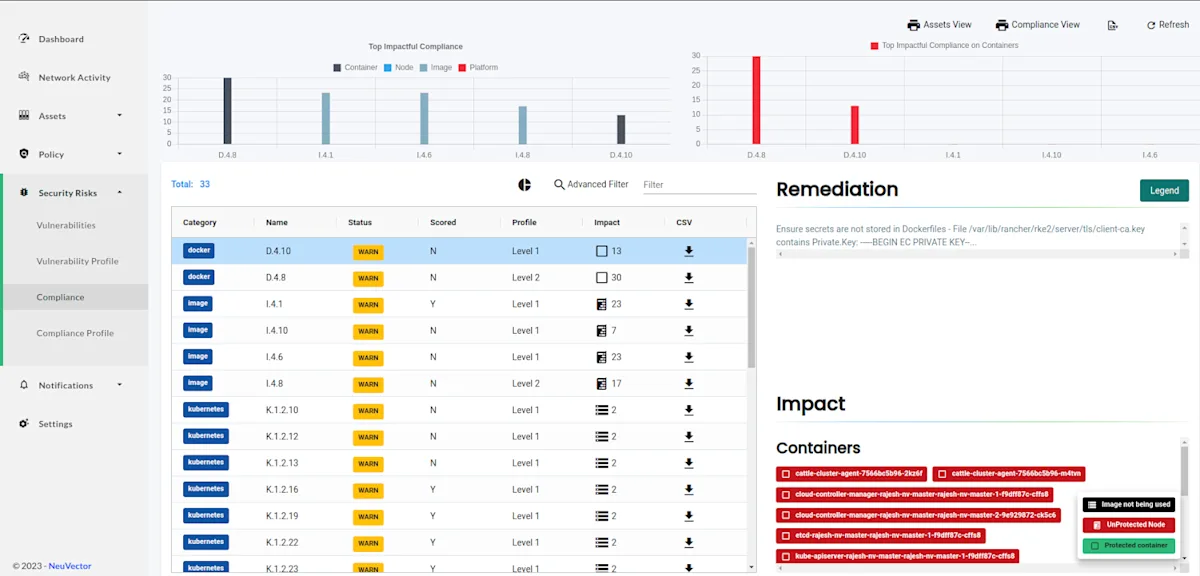Open Vulnerability Profile submenu

click(x=77, y=261)
